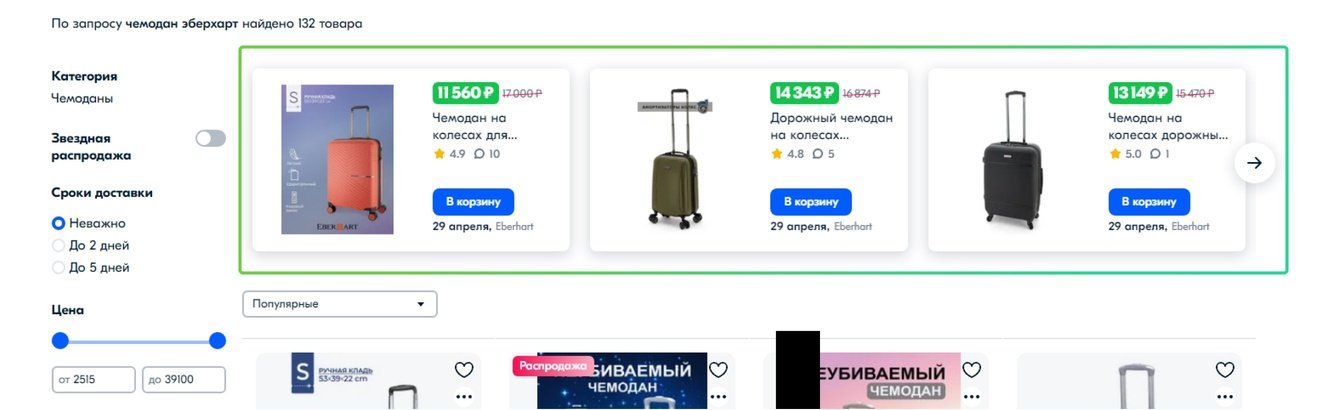Click the right handle of the price slider
This screenshot has width=1340, height=410.
pyautogui.click(x=217, y=341)
